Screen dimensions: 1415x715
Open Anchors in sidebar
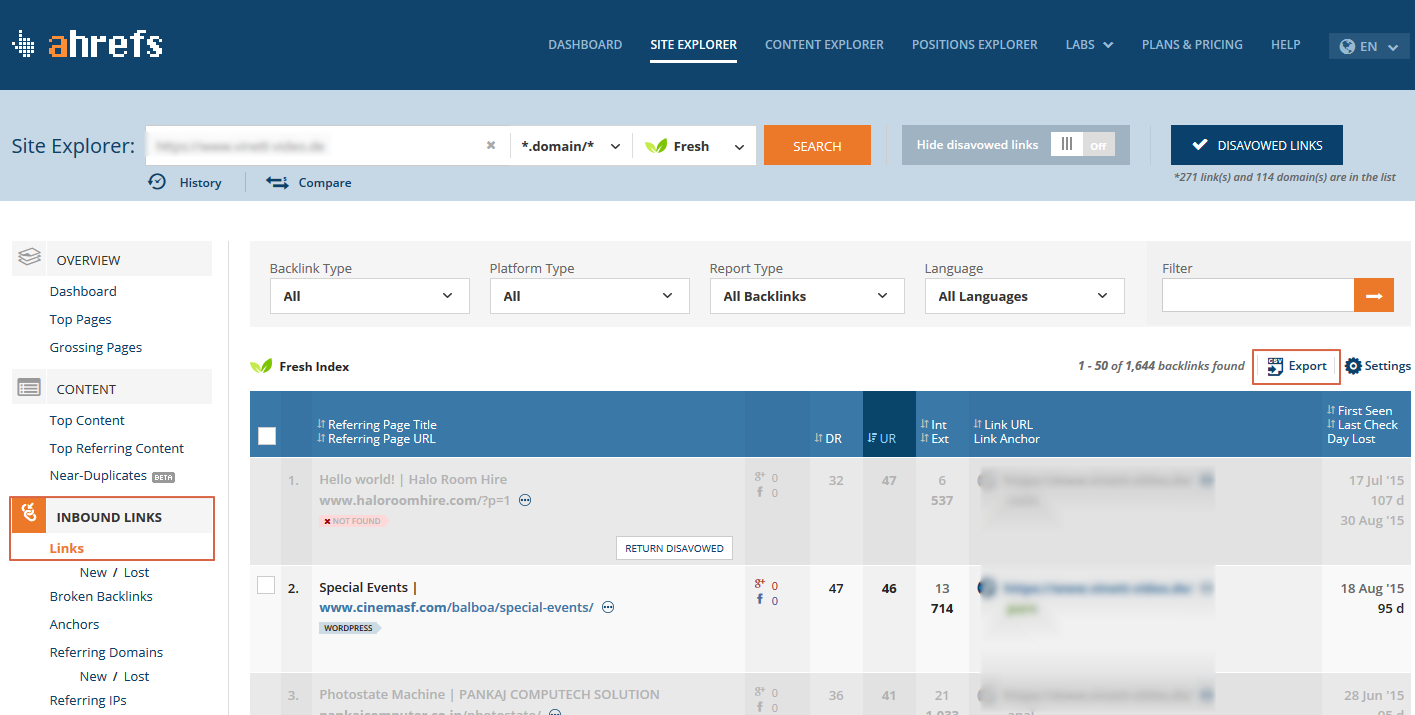(x=75, y=624)
